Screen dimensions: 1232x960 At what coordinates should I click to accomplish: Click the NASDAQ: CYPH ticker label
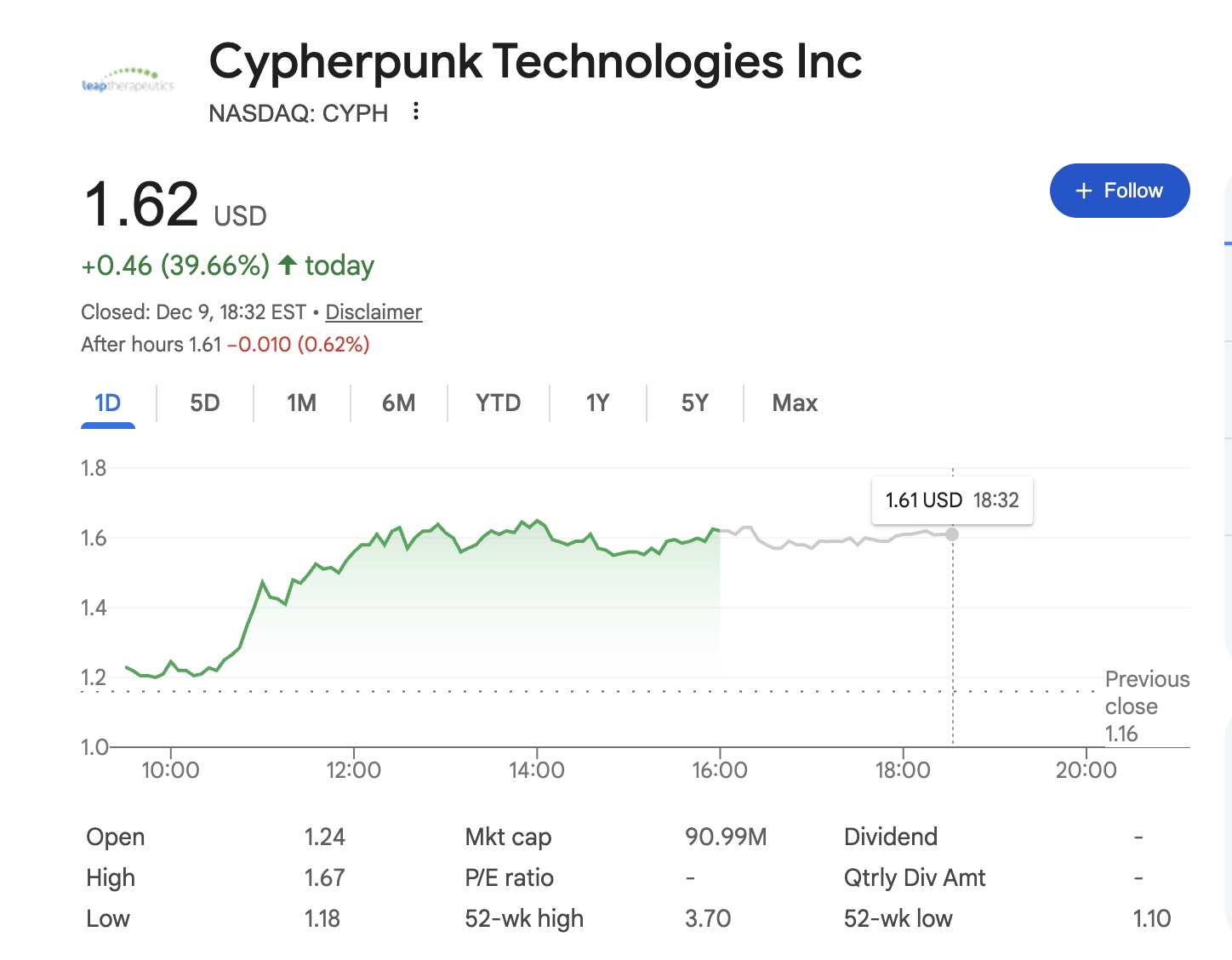298,112
